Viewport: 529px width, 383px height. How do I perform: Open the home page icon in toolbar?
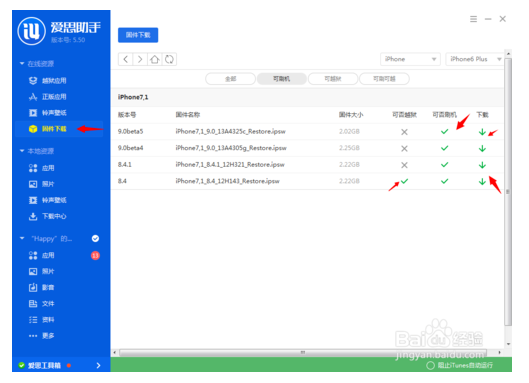pos(155,59)
